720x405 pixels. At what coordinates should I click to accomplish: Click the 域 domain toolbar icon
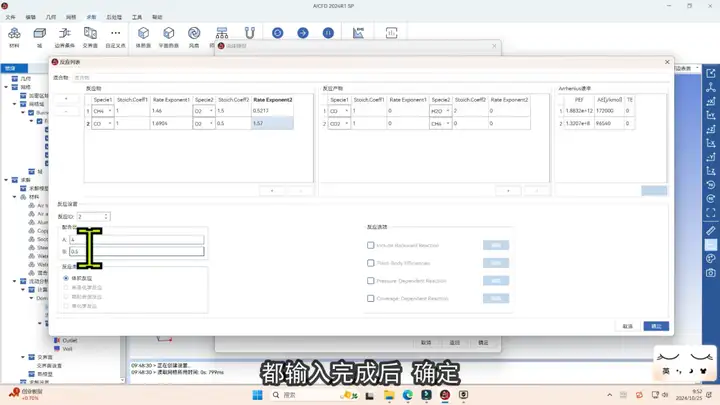(39, 37)
